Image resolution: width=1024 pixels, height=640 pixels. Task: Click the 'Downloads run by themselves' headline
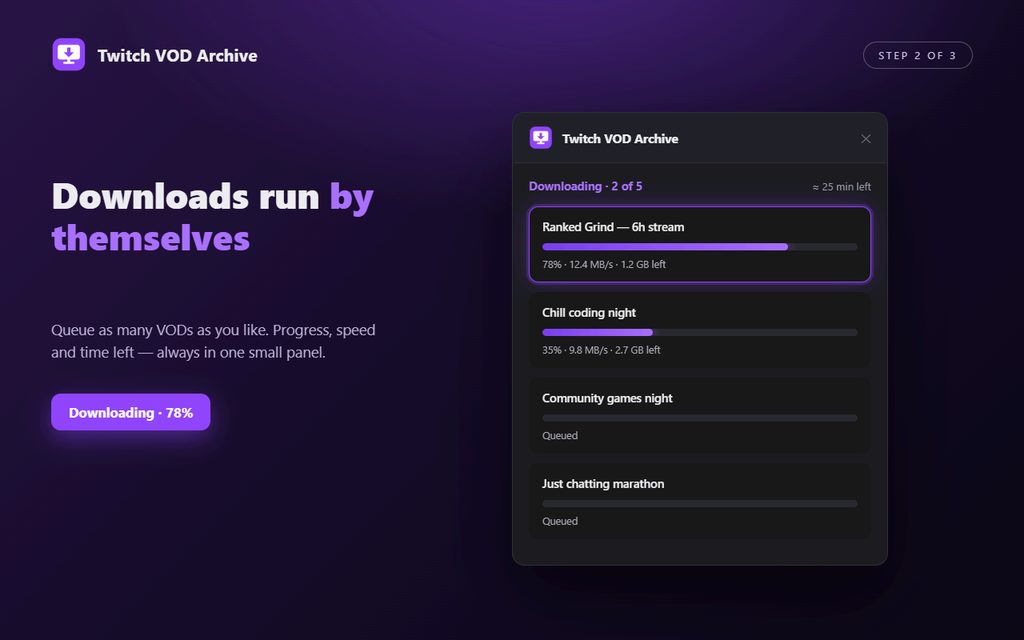[212, 217]
